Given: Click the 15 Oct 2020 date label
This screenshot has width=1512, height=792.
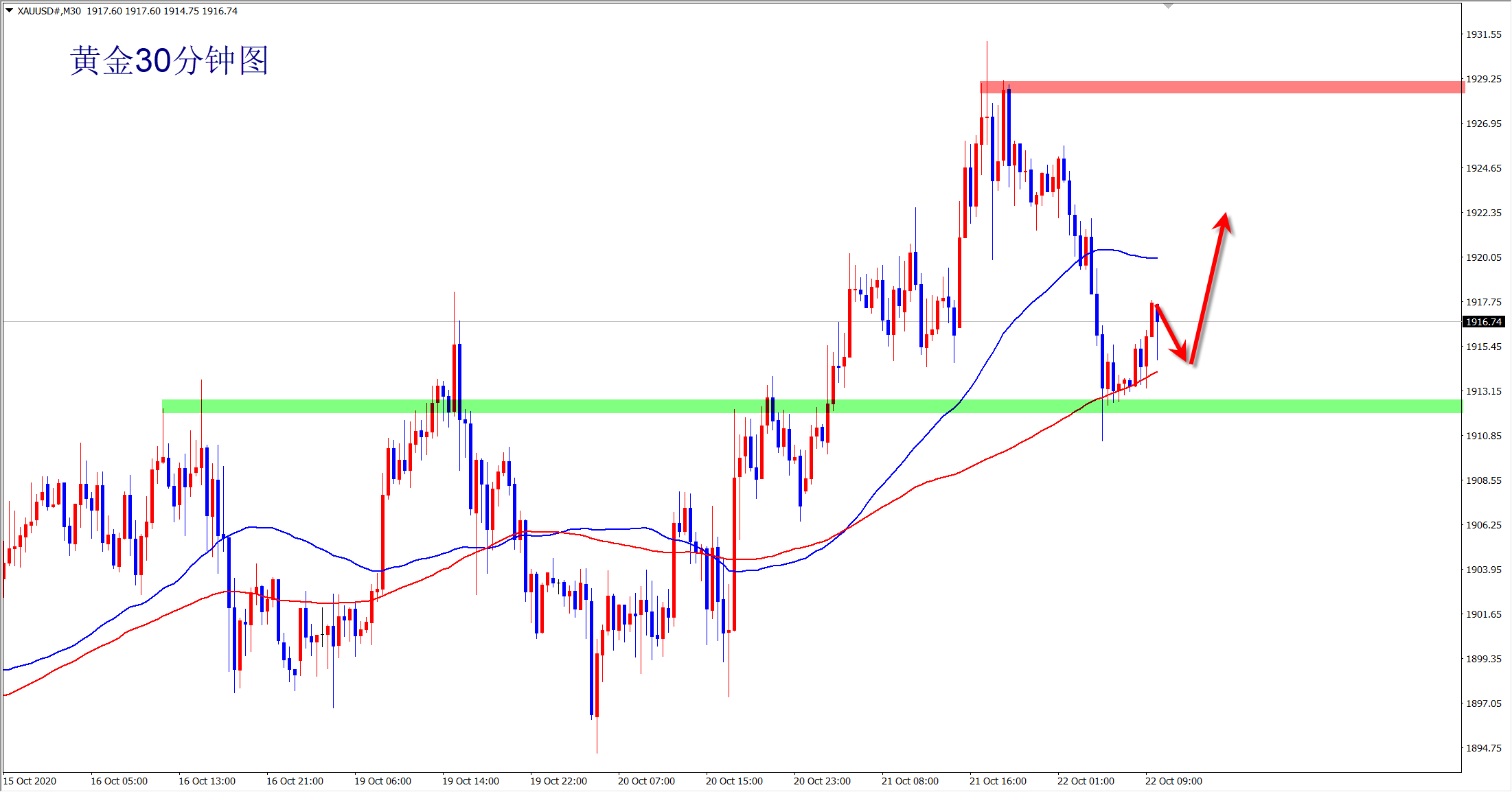Looking at the screenshot, I should click(30, 781).
